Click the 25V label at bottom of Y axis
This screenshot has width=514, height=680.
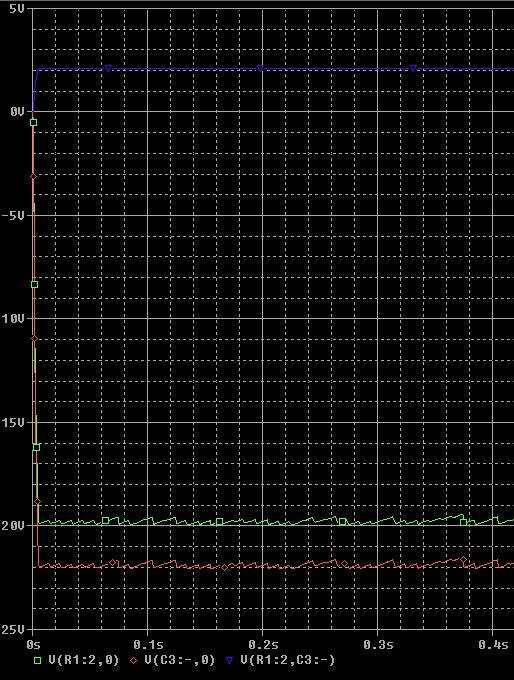point(13,630)
